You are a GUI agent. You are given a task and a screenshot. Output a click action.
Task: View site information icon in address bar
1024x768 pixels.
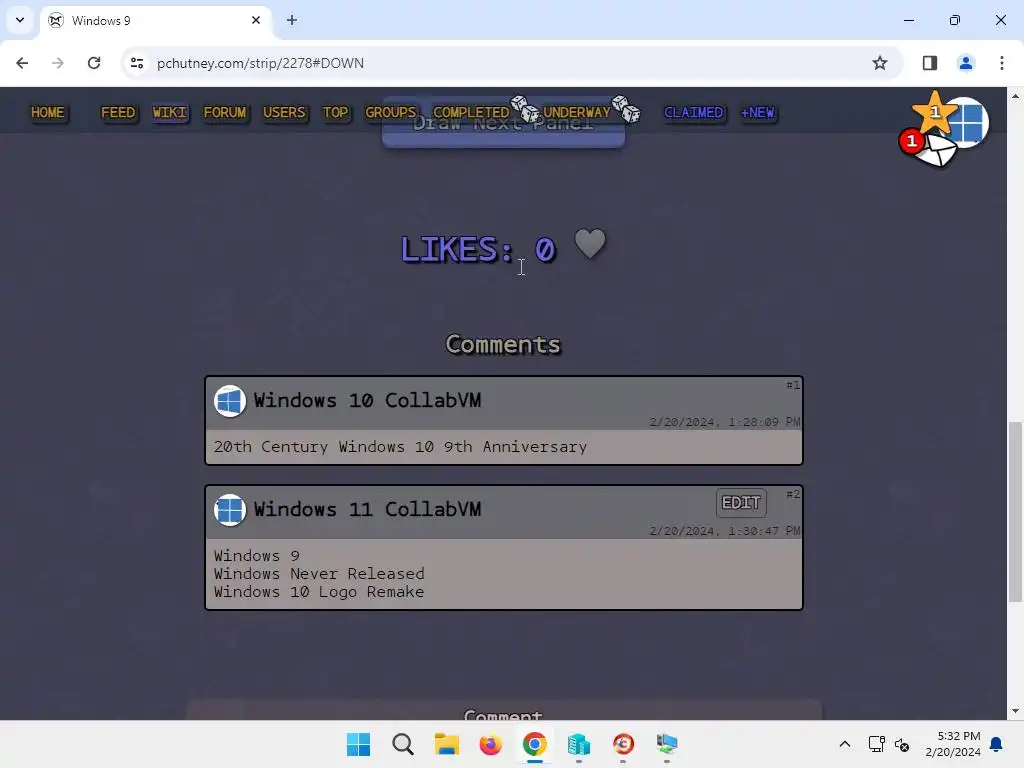(x=136, y=63)
